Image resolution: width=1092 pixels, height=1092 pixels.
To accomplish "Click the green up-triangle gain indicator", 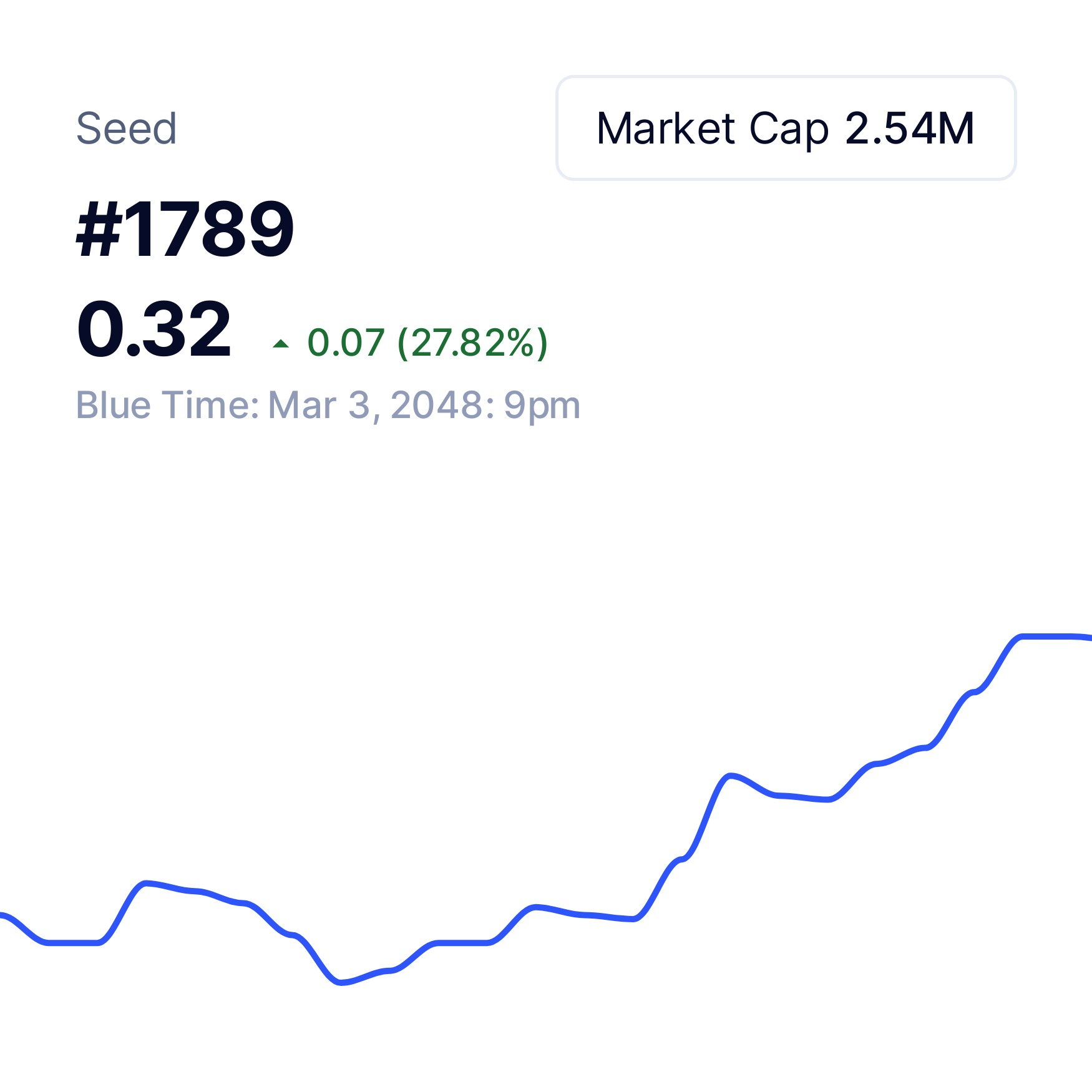I will coord(281,343).
